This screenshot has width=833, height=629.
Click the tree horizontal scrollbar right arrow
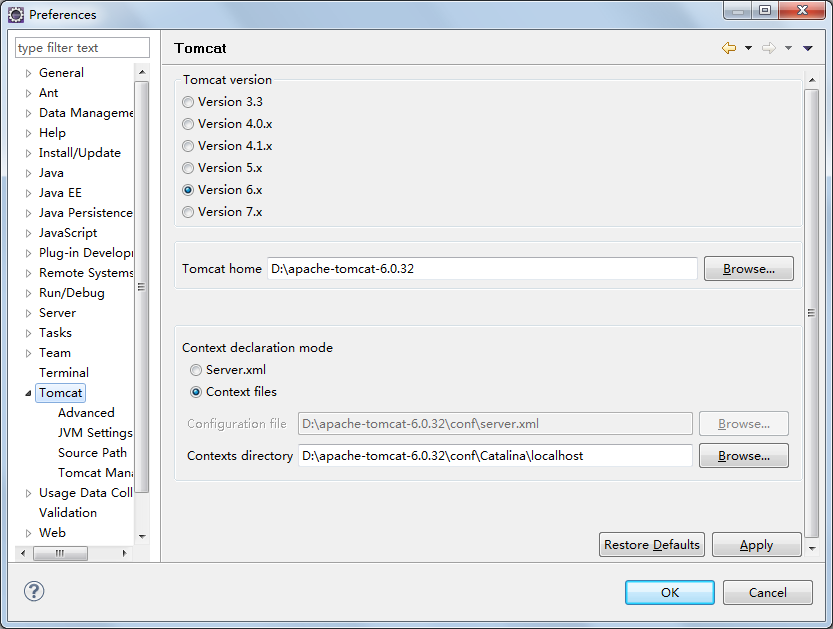click(124, 553)
